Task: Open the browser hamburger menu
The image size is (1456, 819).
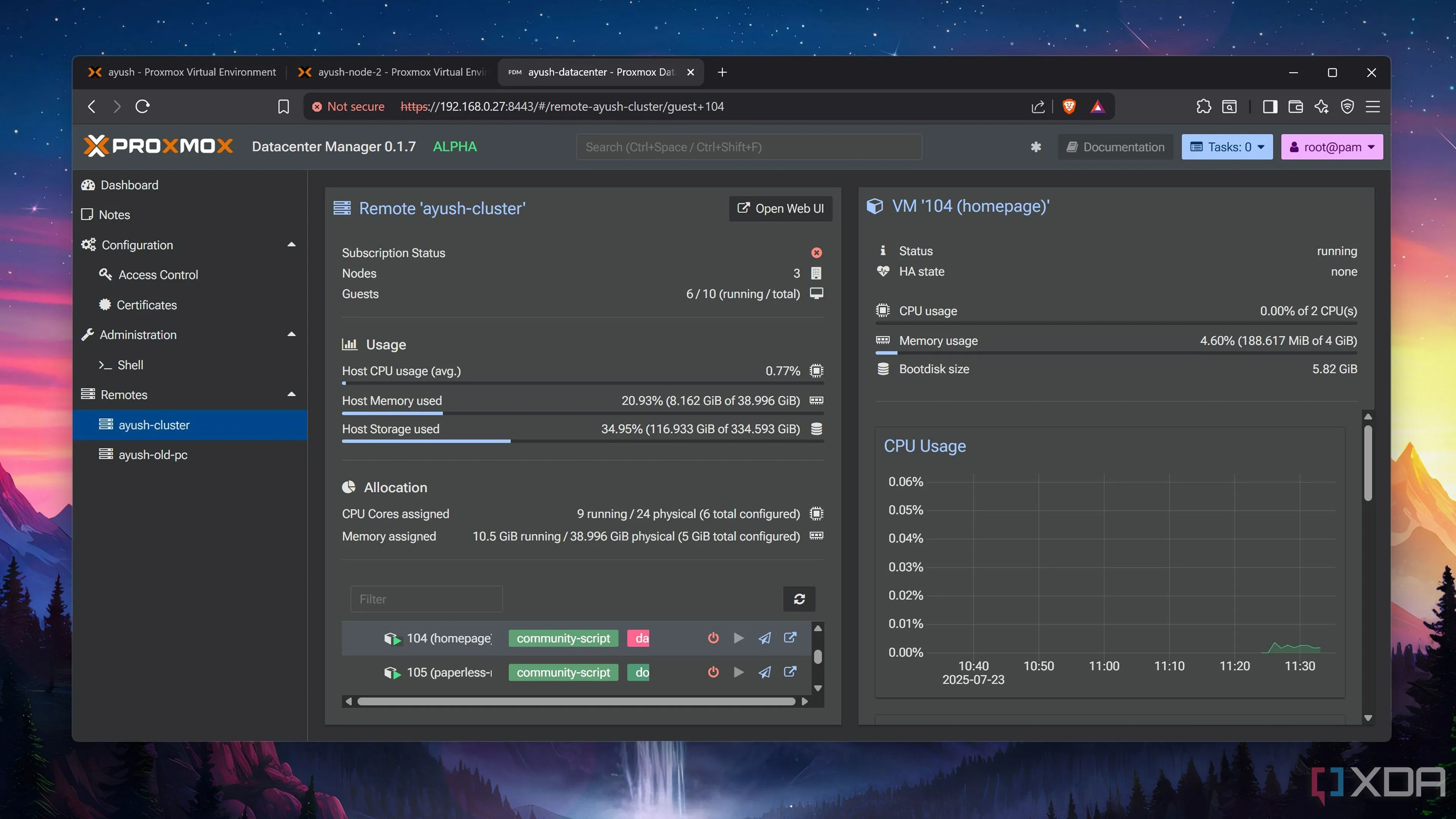Action: [x=1373, y=107]
